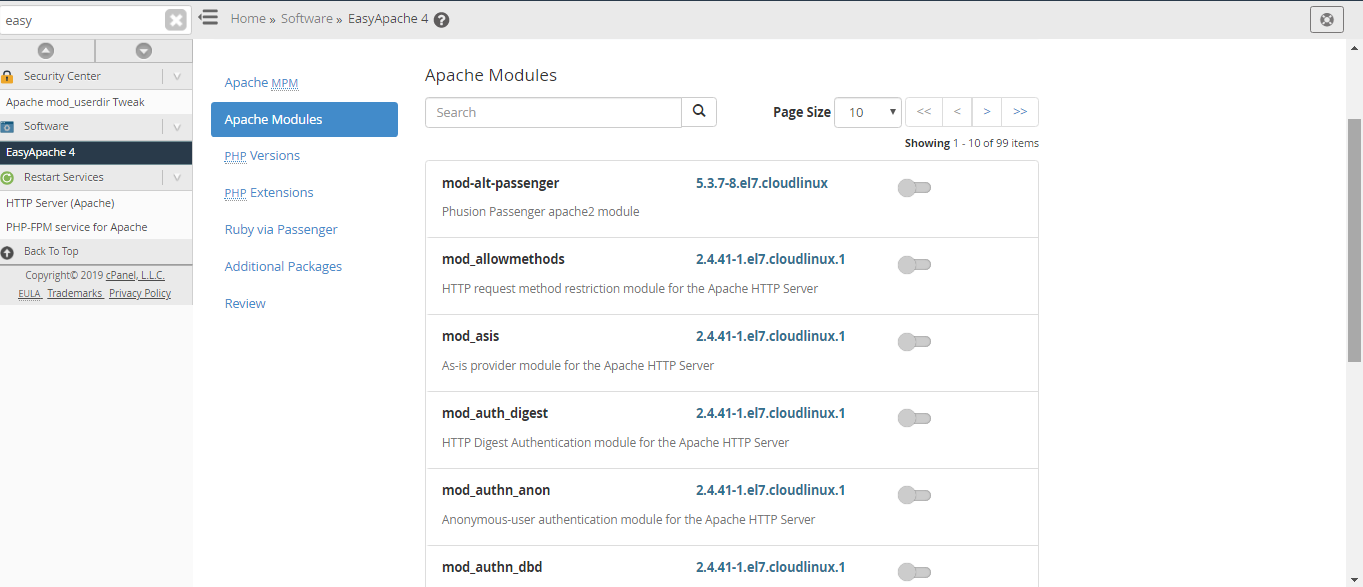Enable the mod_authn_anon toggle switch
Screen dimensions: 1363x587
[914, 495]
